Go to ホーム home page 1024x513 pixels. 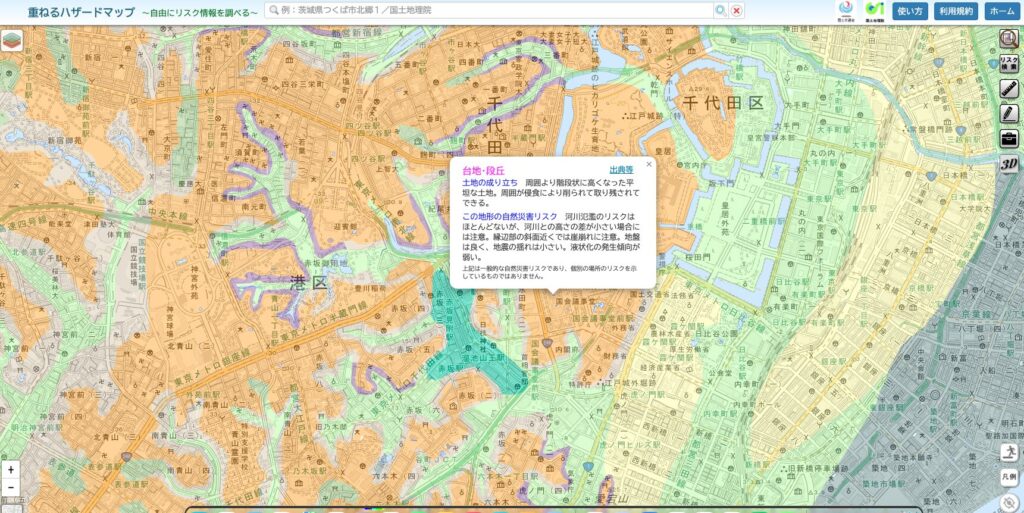(x=1001, y=11)
